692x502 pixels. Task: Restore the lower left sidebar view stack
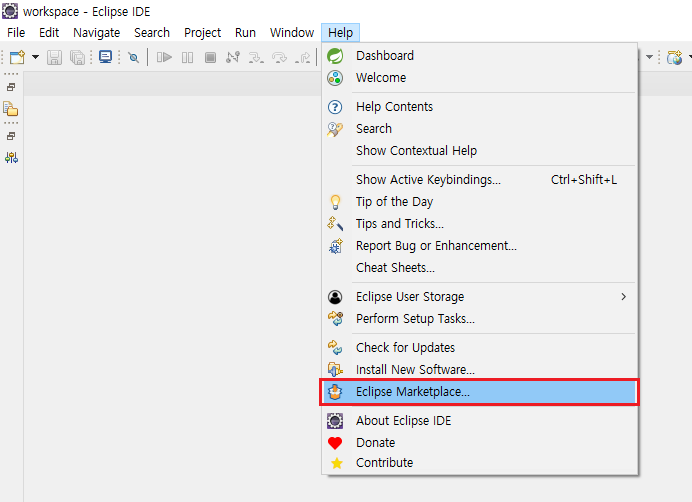11,136
